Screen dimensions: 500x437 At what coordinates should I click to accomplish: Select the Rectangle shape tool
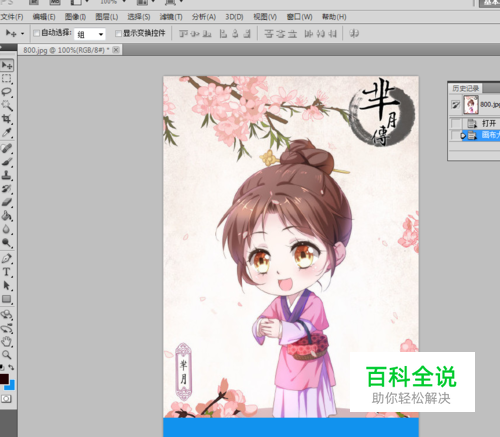click(x=7, y=299)
